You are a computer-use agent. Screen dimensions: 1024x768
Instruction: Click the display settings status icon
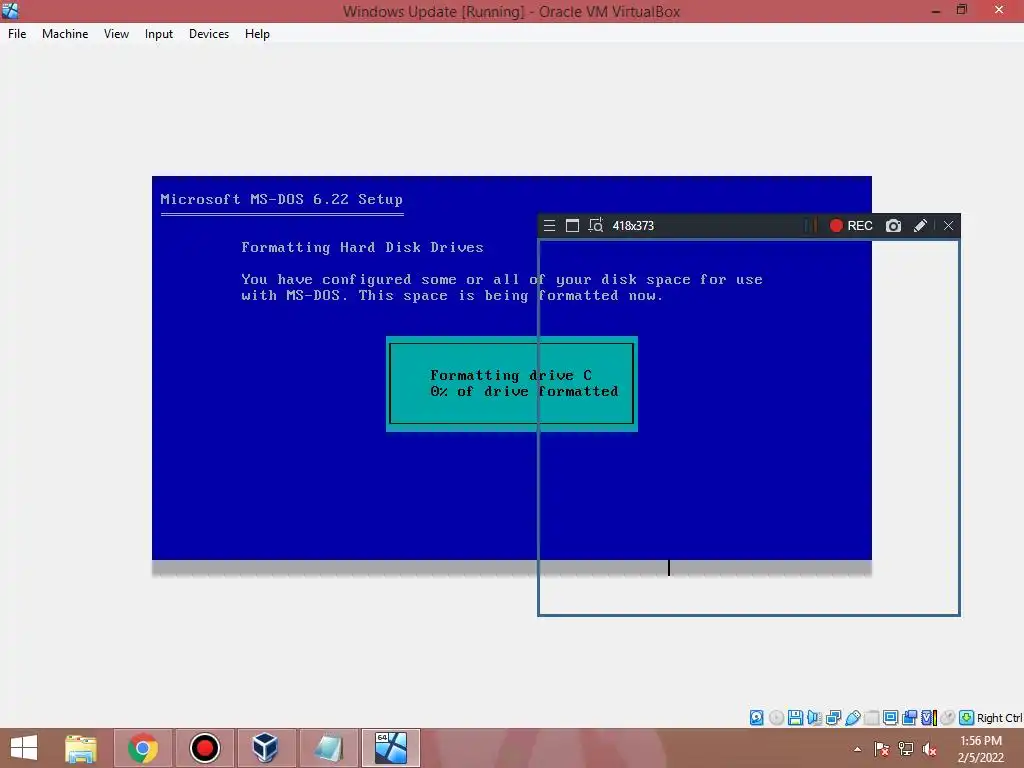[890, 718]
